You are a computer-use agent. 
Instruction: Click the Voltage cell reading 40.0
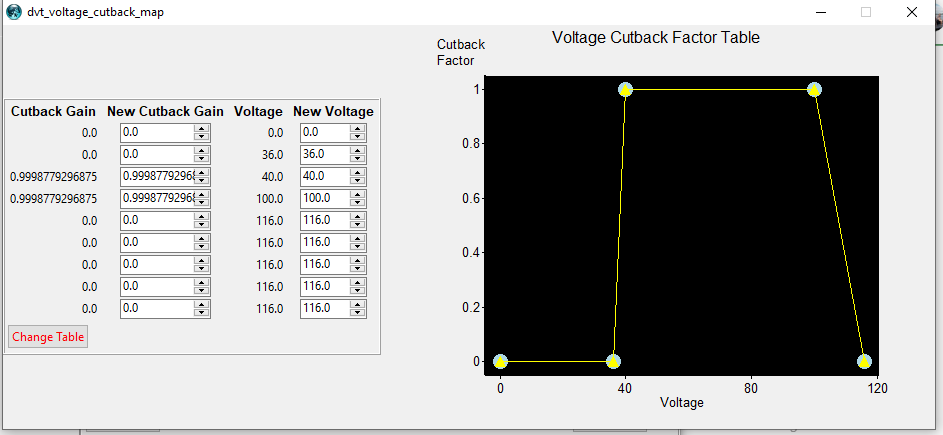click(272, 177)
